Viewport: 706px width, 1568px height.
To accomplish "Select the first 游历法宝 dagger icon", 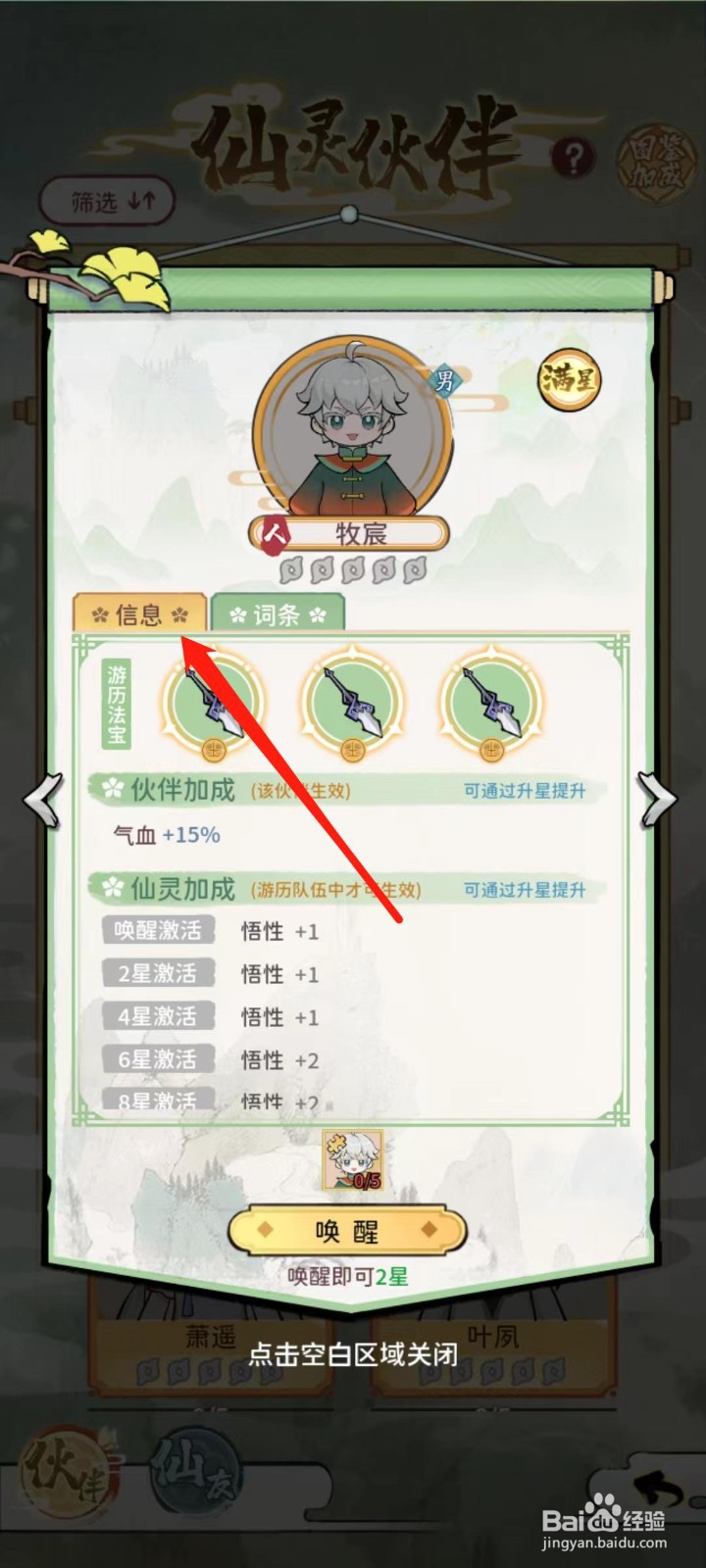I will click(214, 706).
